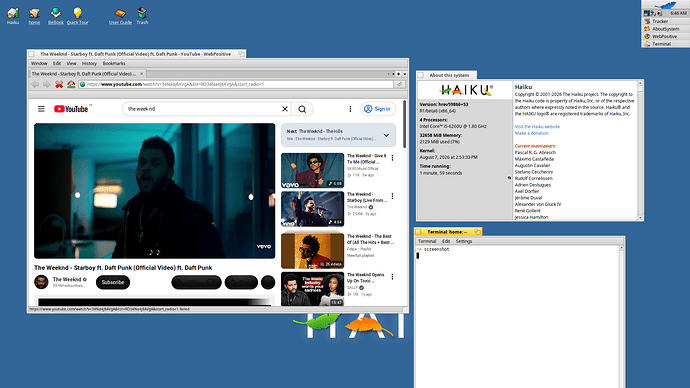690x388 pixels.
Task: Open the Edit menu in Terminal window
Action: click(x=446, y=242)
